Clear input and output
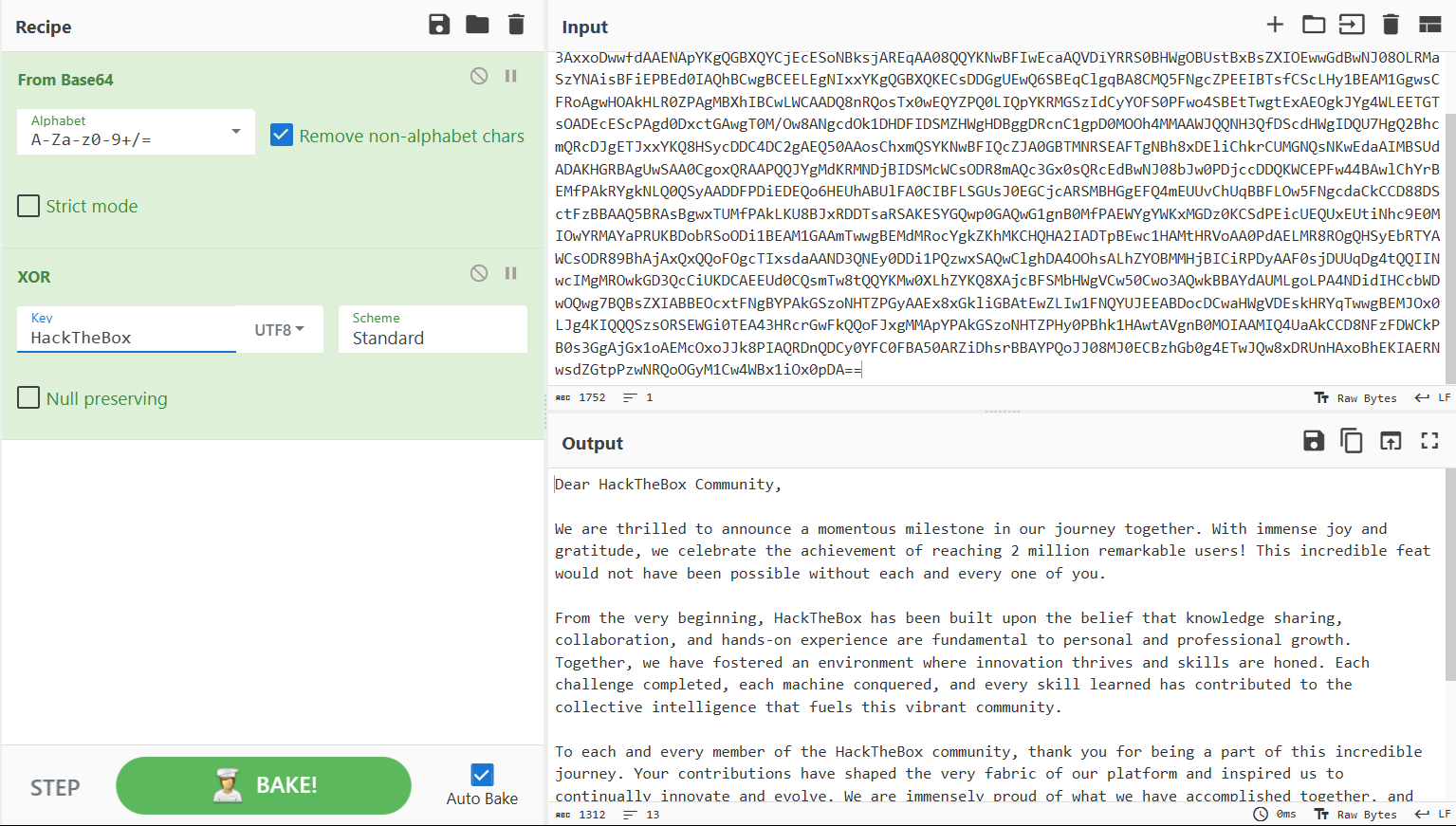This screenshot has height=826, width=1456. pos(1391,25)
